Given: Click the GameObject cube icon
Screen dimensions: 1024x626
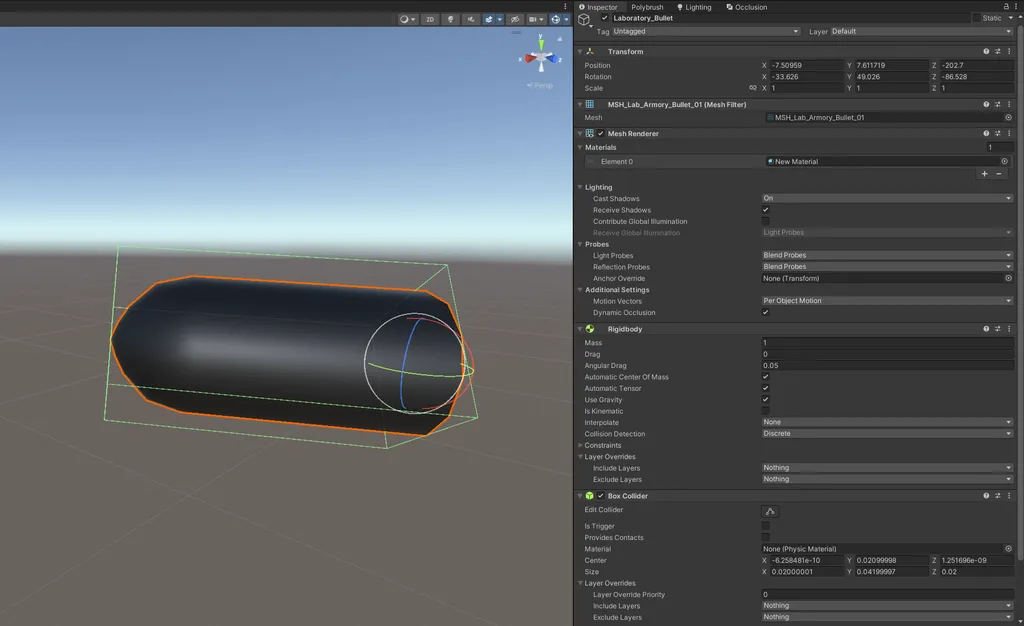Looking at the screenshot, I should 584,20.
